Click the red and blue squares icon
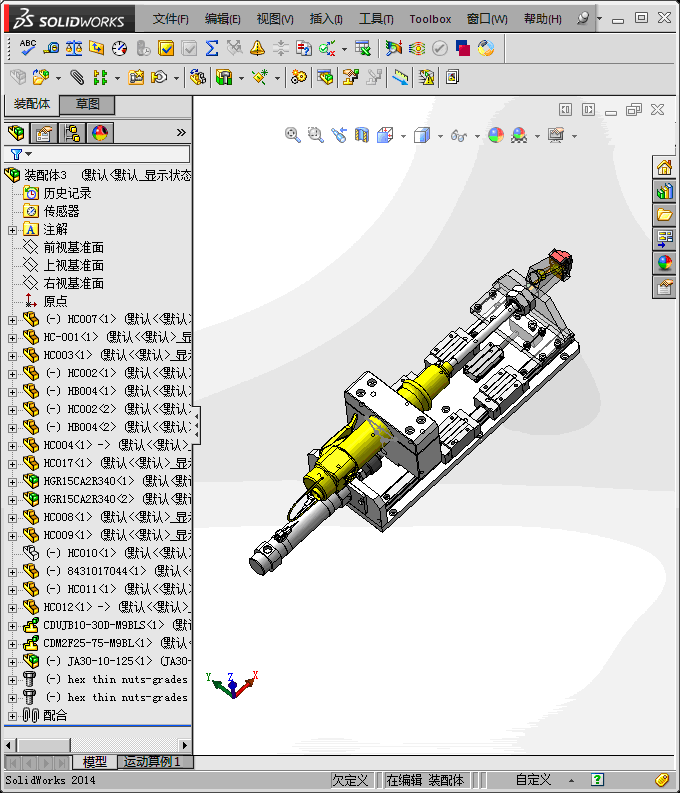The width and height of the screenshot is (680, 793). point(463,48)
